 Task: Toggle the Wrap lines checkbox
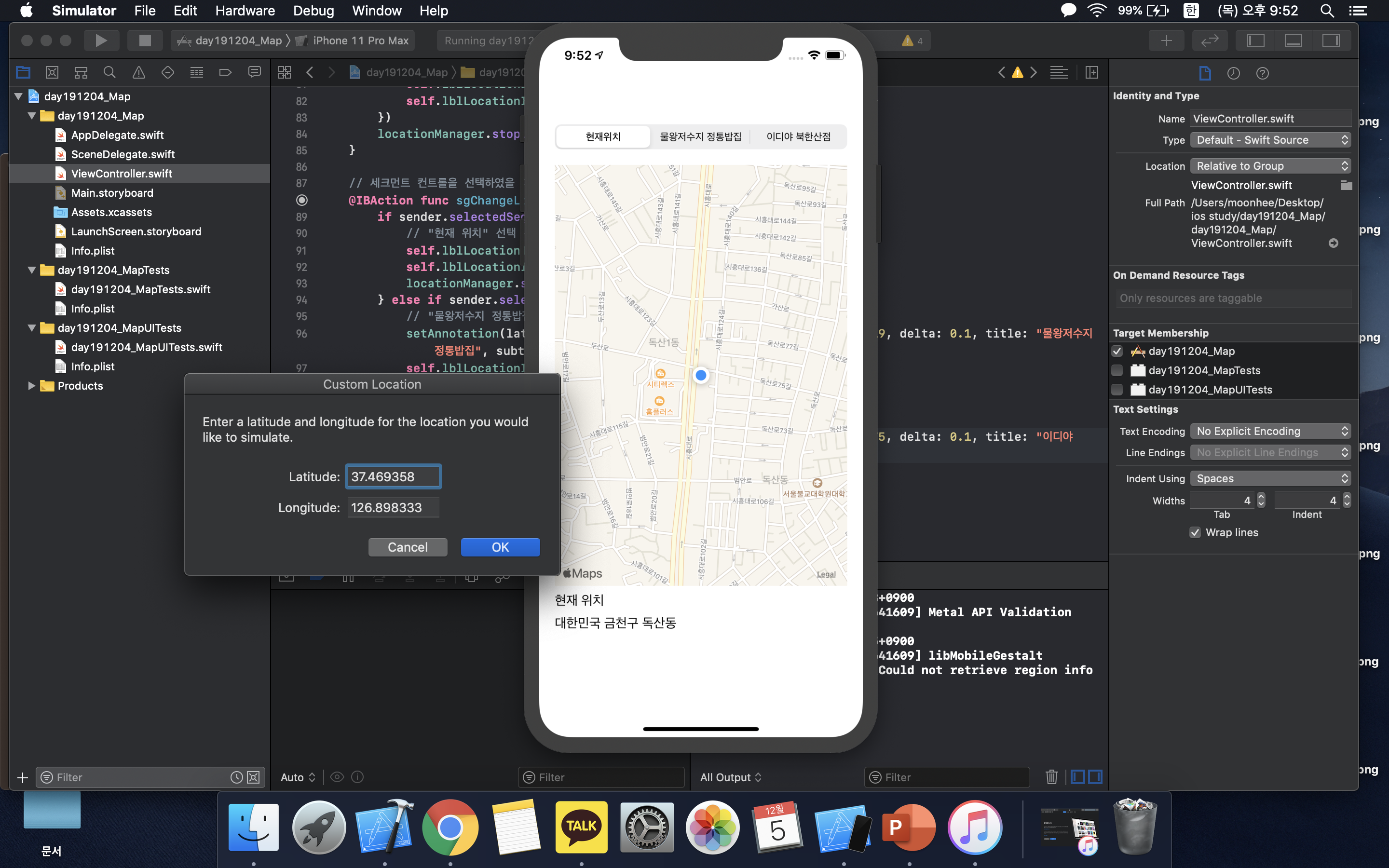coord(1195,532)
